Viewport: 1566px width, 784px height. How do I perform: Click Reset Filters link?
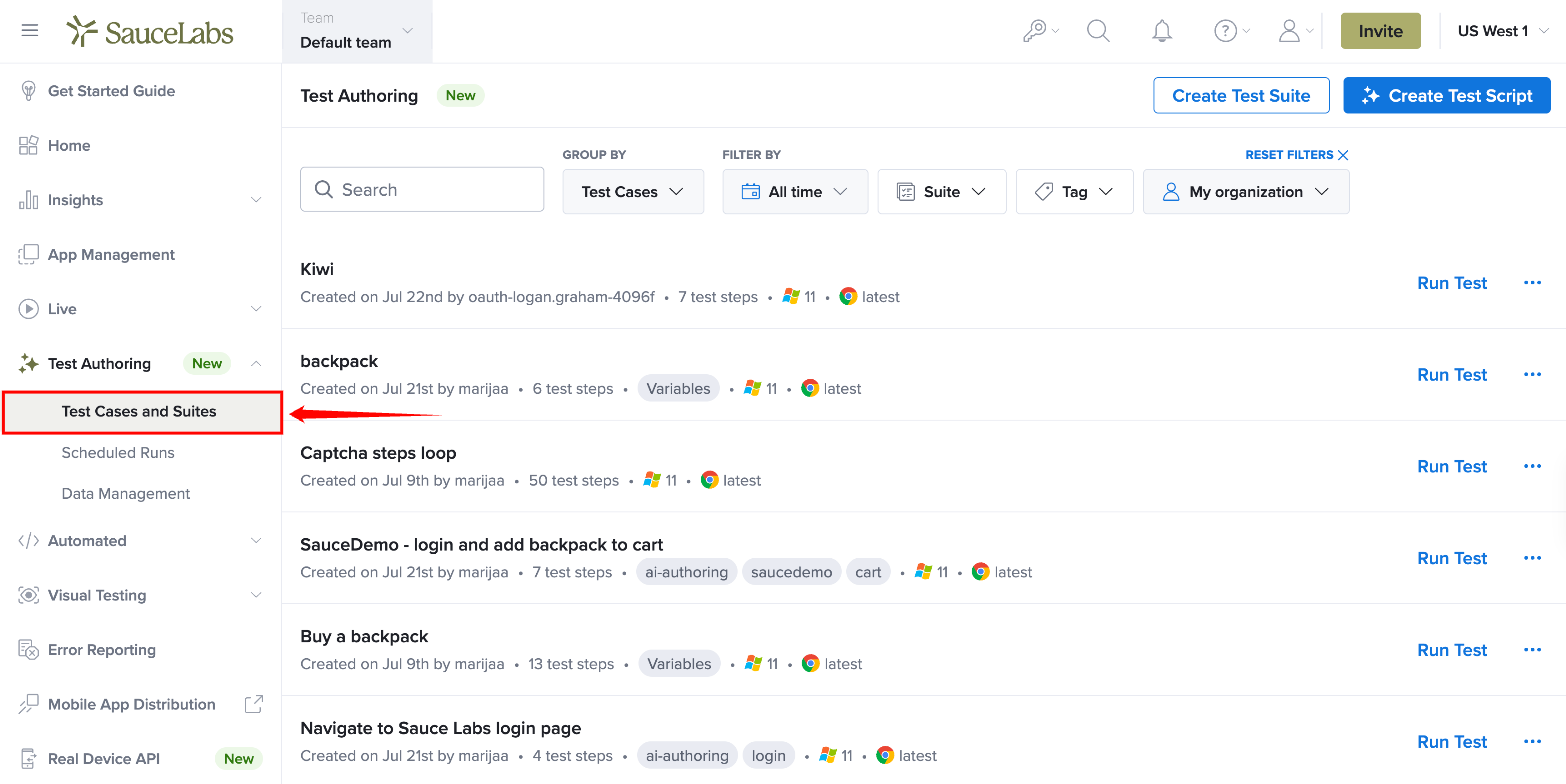[x=1297, y=155]
